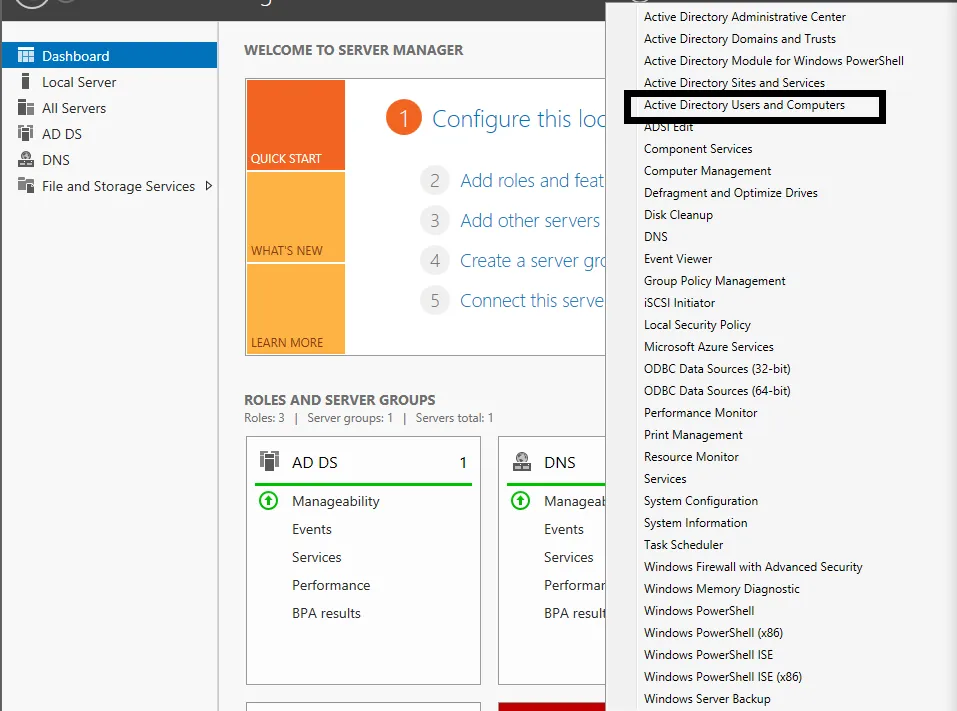Image resolution: width=957 pixels, height=711 pixels.
Task: Click the AD DS icon in sidebar
Action: point(26,133)
